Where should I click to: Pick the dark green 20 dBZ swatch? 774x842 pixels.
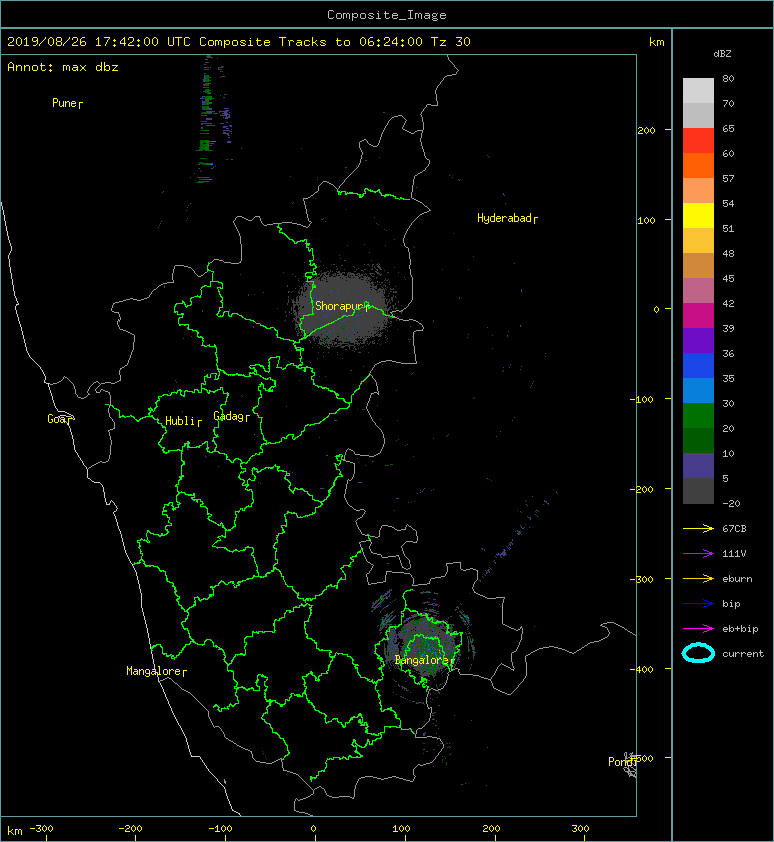pyautogui.click(x=698, y=440)
